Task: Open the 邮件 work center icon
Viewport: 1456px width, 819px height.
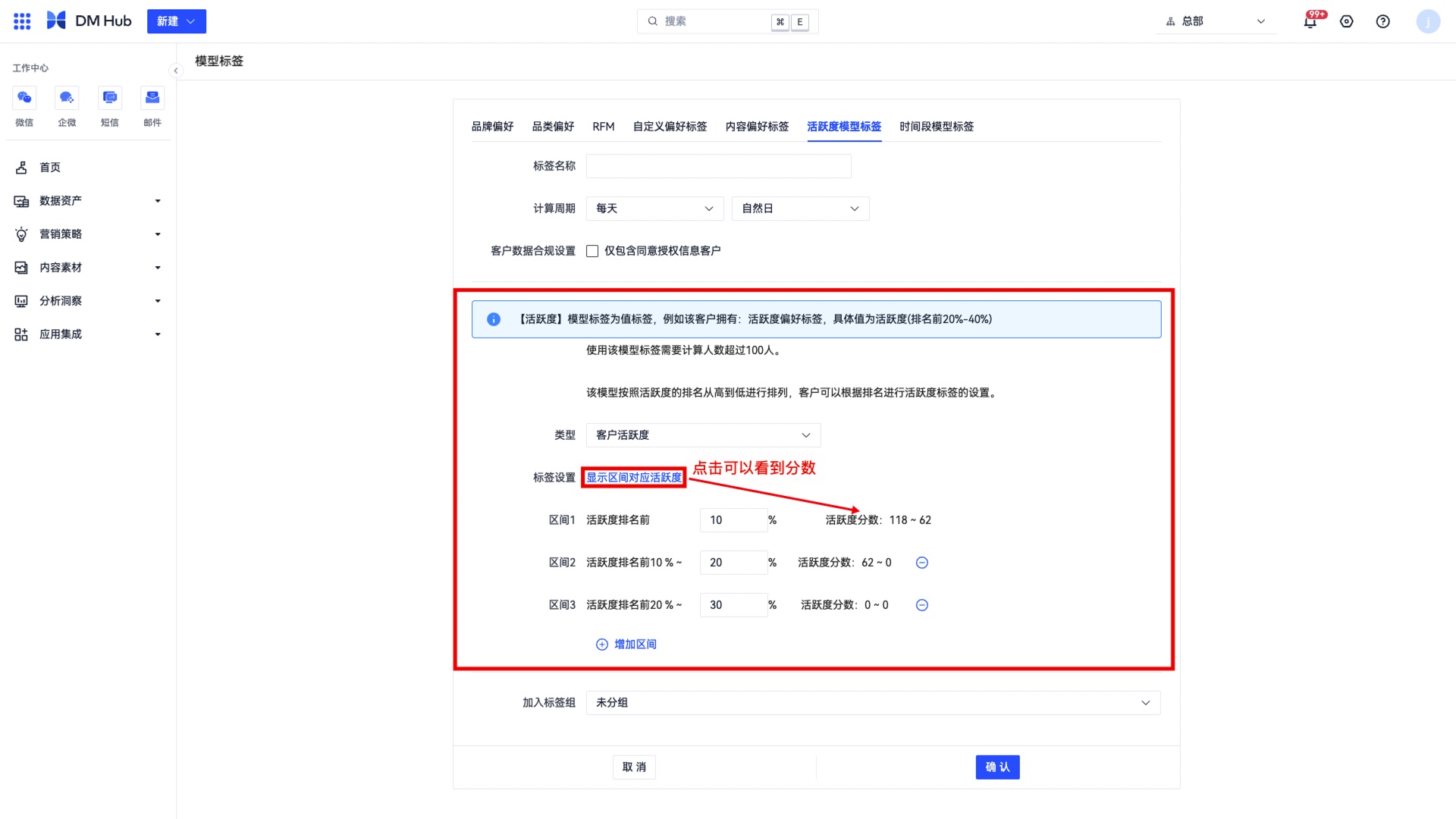Action: (x=152, y=98)
